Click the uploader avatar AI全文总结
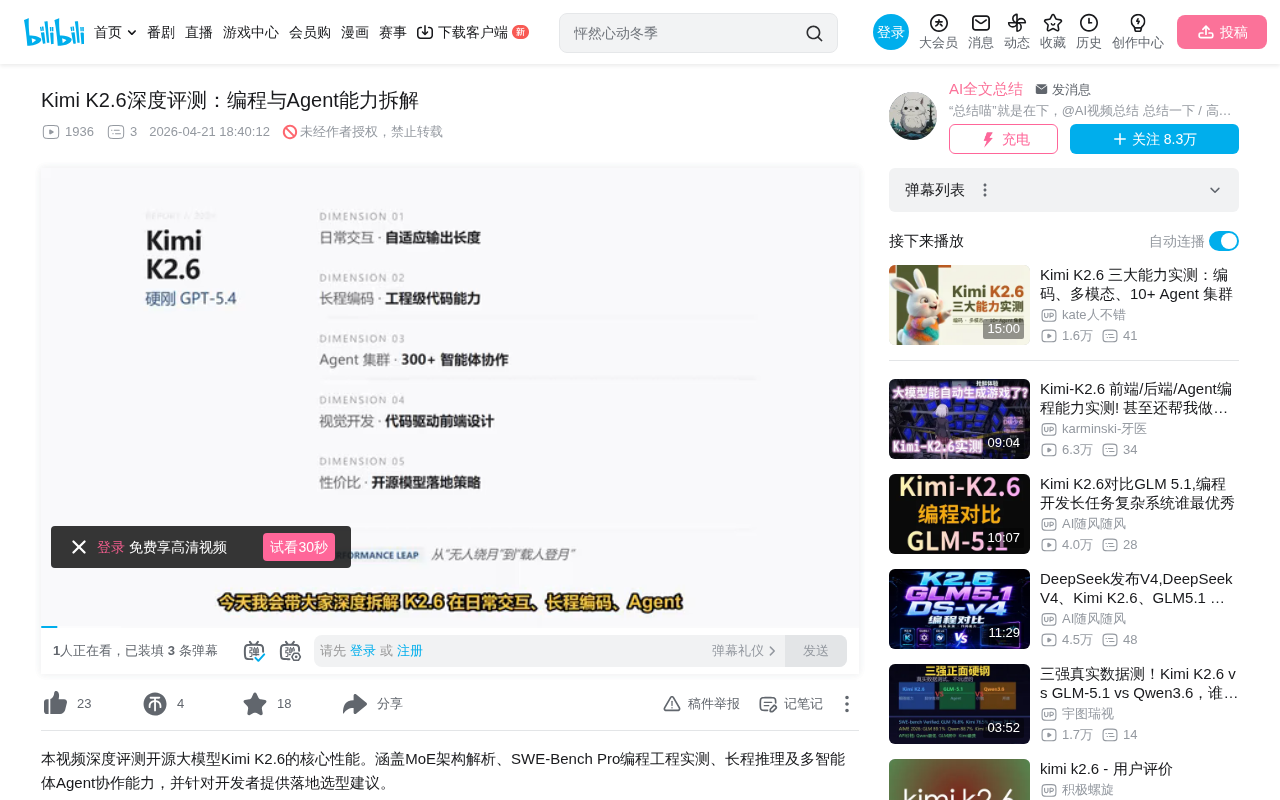 point(913,116)
